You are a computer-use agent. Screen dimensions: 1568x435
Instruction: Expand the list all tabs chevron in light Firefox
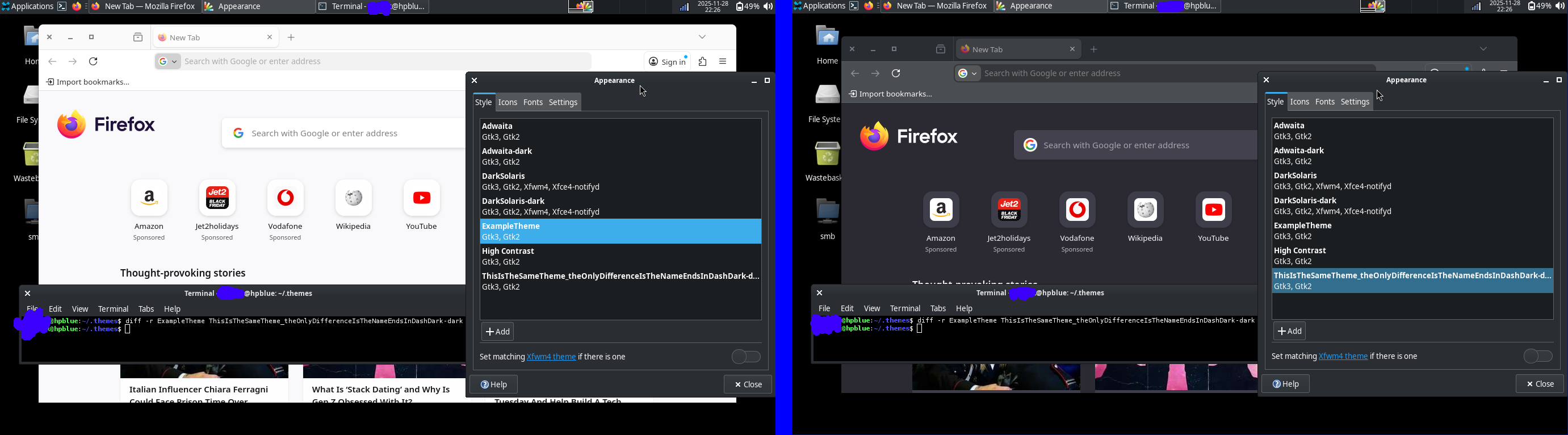[x=702, y=38]
